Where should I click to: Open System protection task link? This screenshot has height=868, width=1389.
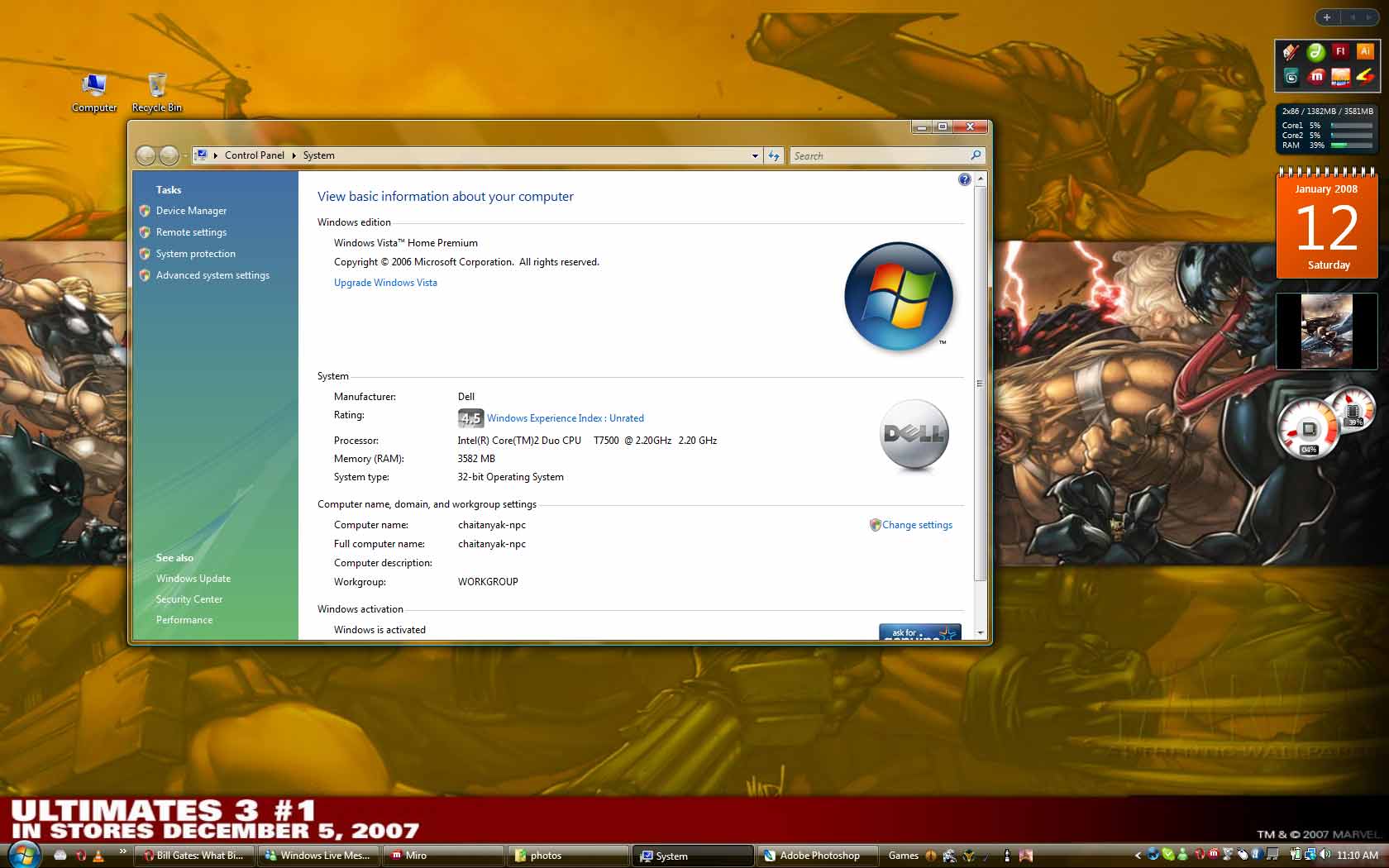[196, 254]
